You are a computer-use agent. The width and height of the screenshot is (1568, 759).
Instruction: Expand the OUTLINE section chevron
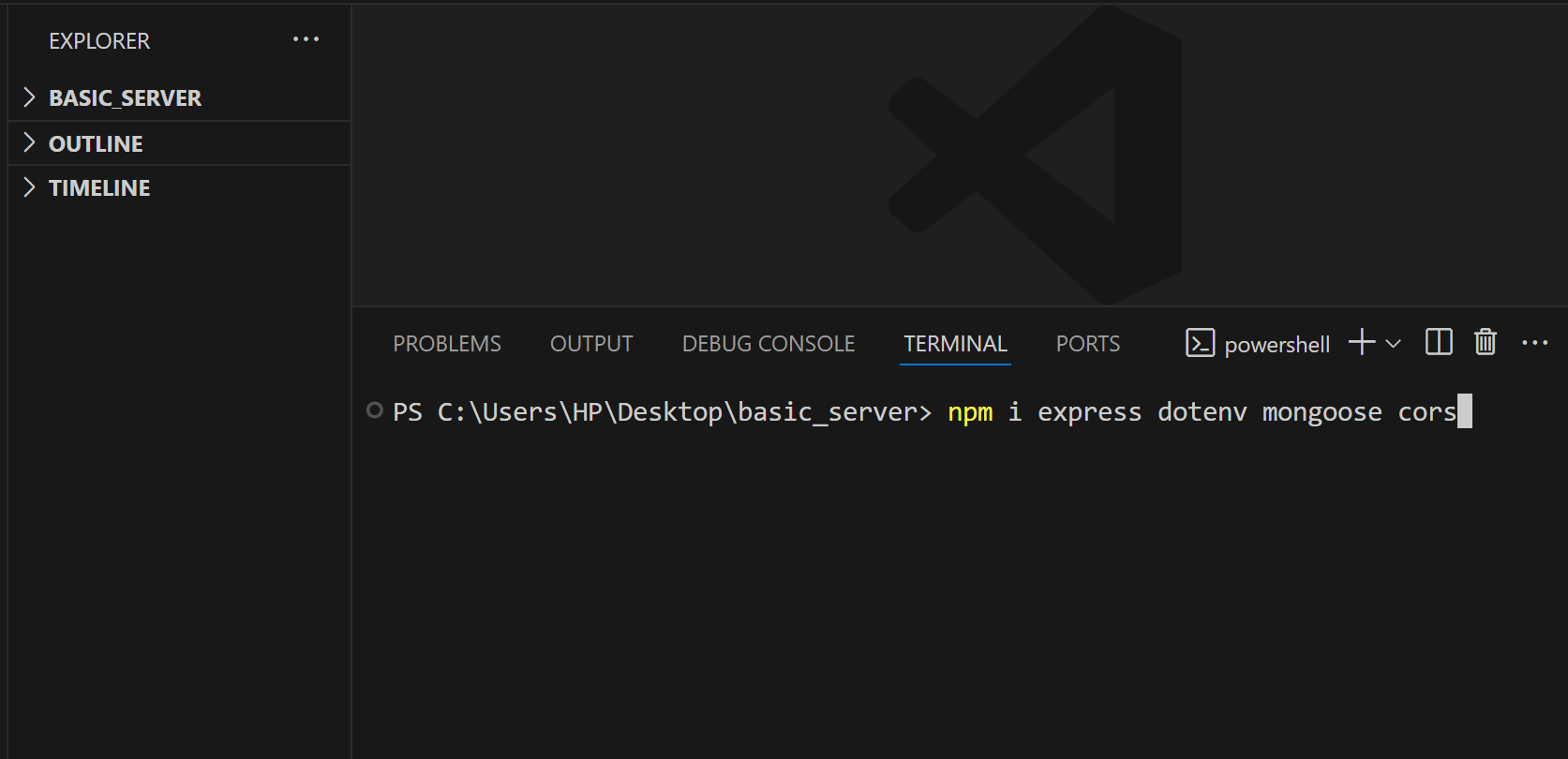29,142
